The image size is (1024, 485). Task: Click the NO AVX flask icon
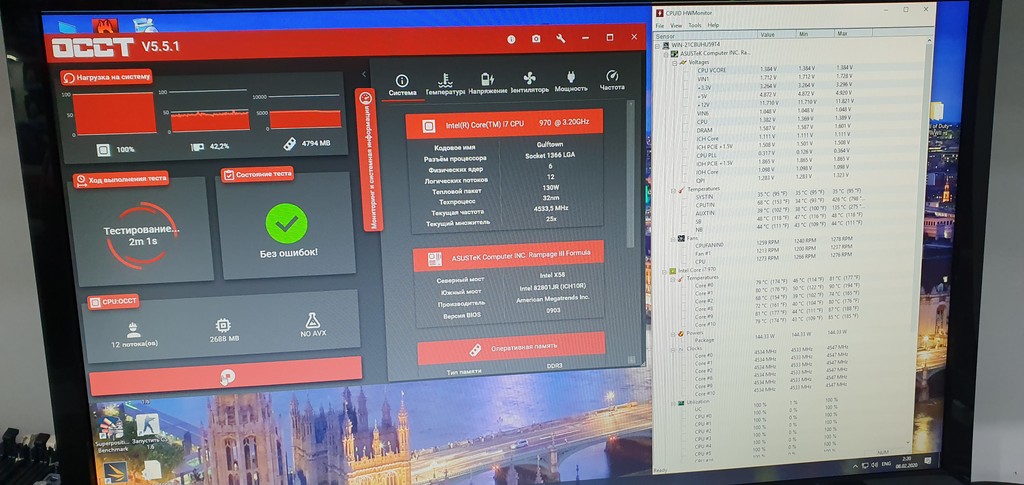tap(313, 321)
